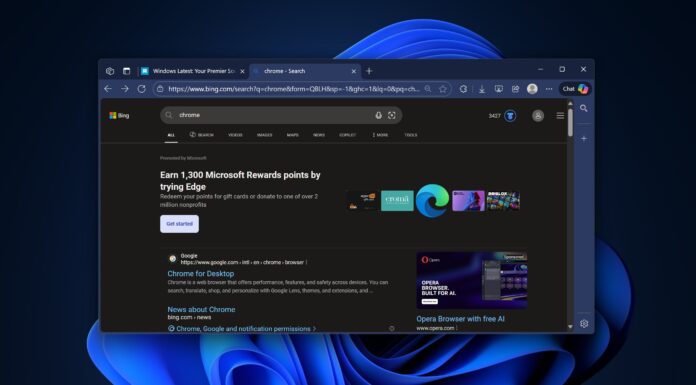Click the google.com result URL

click(242, 262)
